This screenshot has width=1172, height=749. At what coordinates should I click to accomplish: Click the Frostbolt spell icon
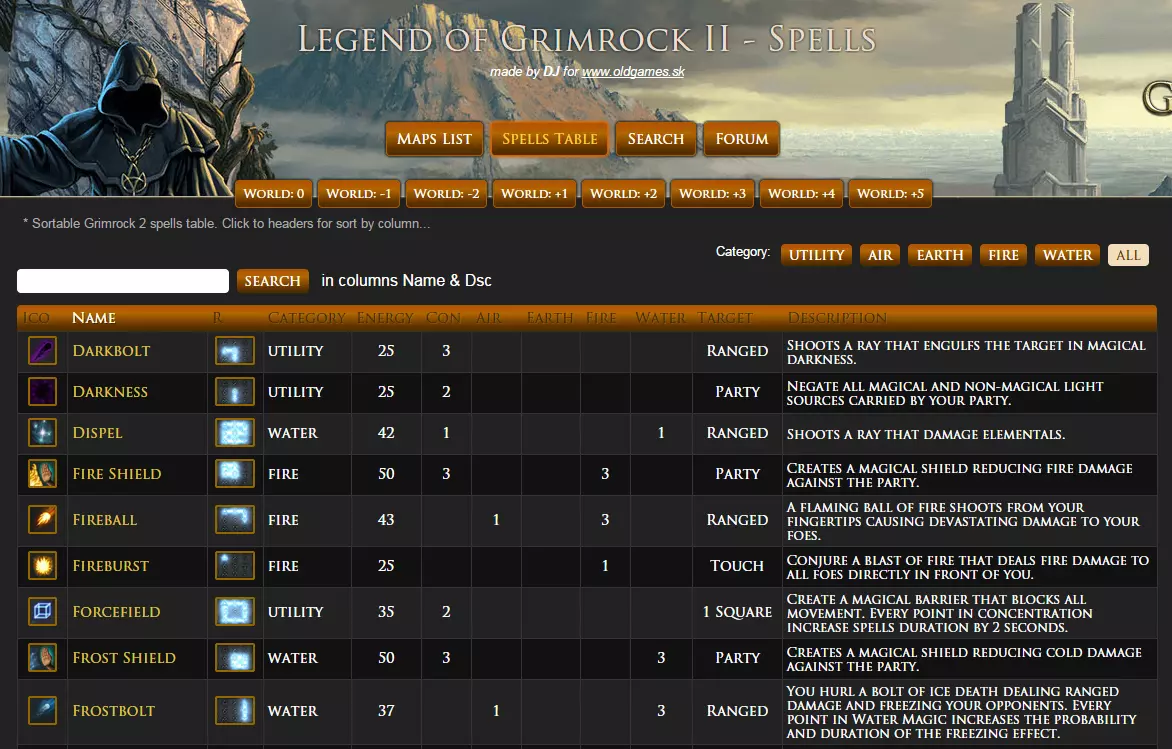pos(43,711)
